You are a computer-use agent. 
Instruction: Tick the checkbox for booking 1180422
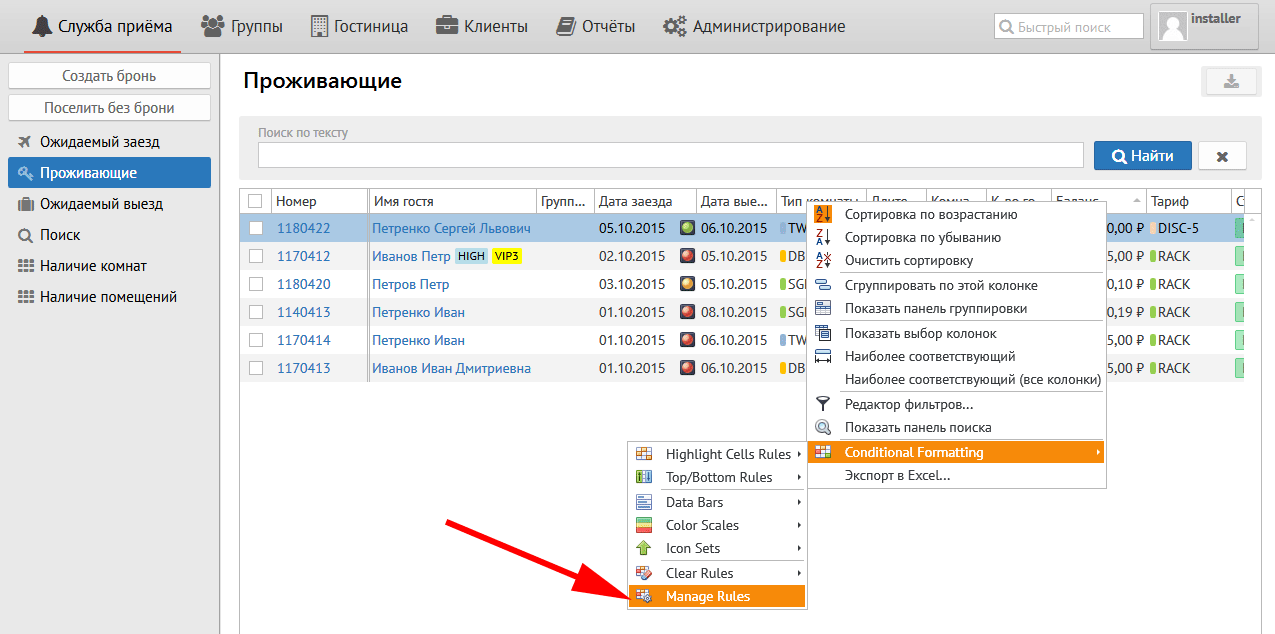256,228
